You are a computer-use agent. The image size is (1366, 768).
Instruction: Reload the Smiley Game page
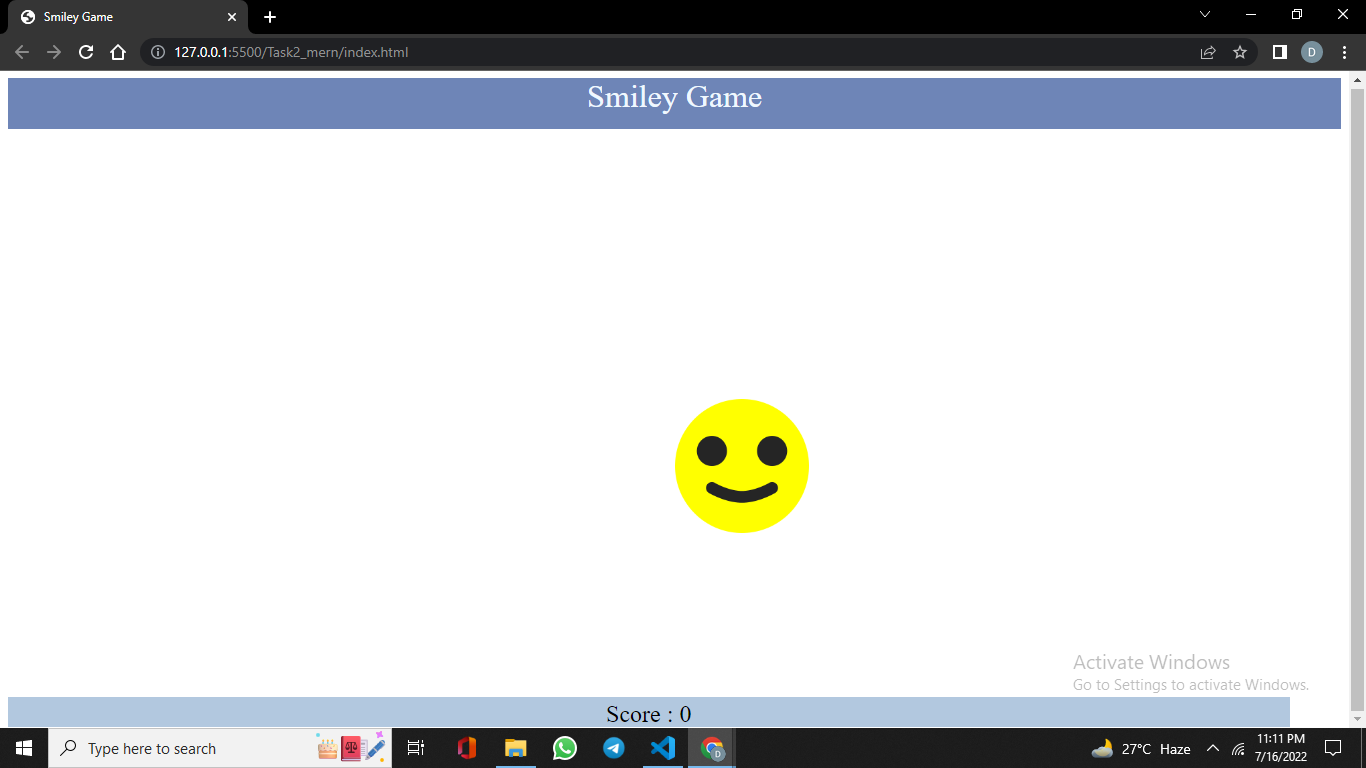coord(85,52)
